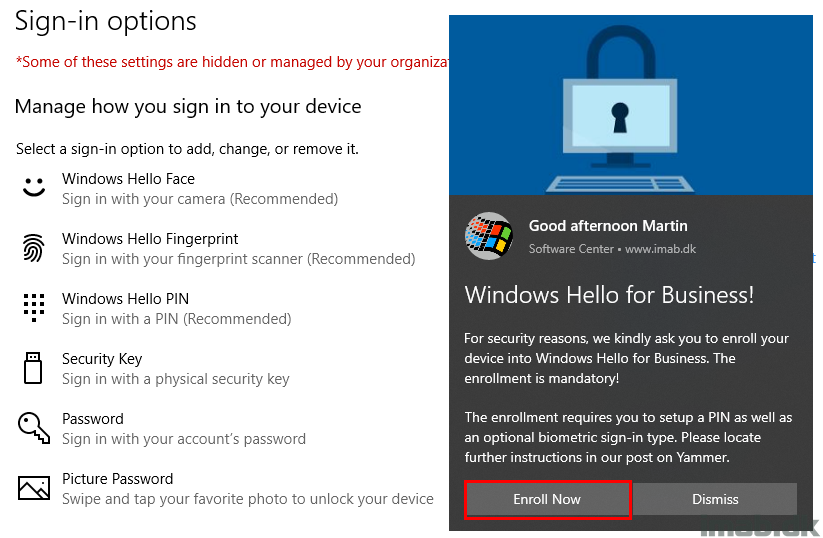Click the Windows Hello for Business heading

[609, 294]
